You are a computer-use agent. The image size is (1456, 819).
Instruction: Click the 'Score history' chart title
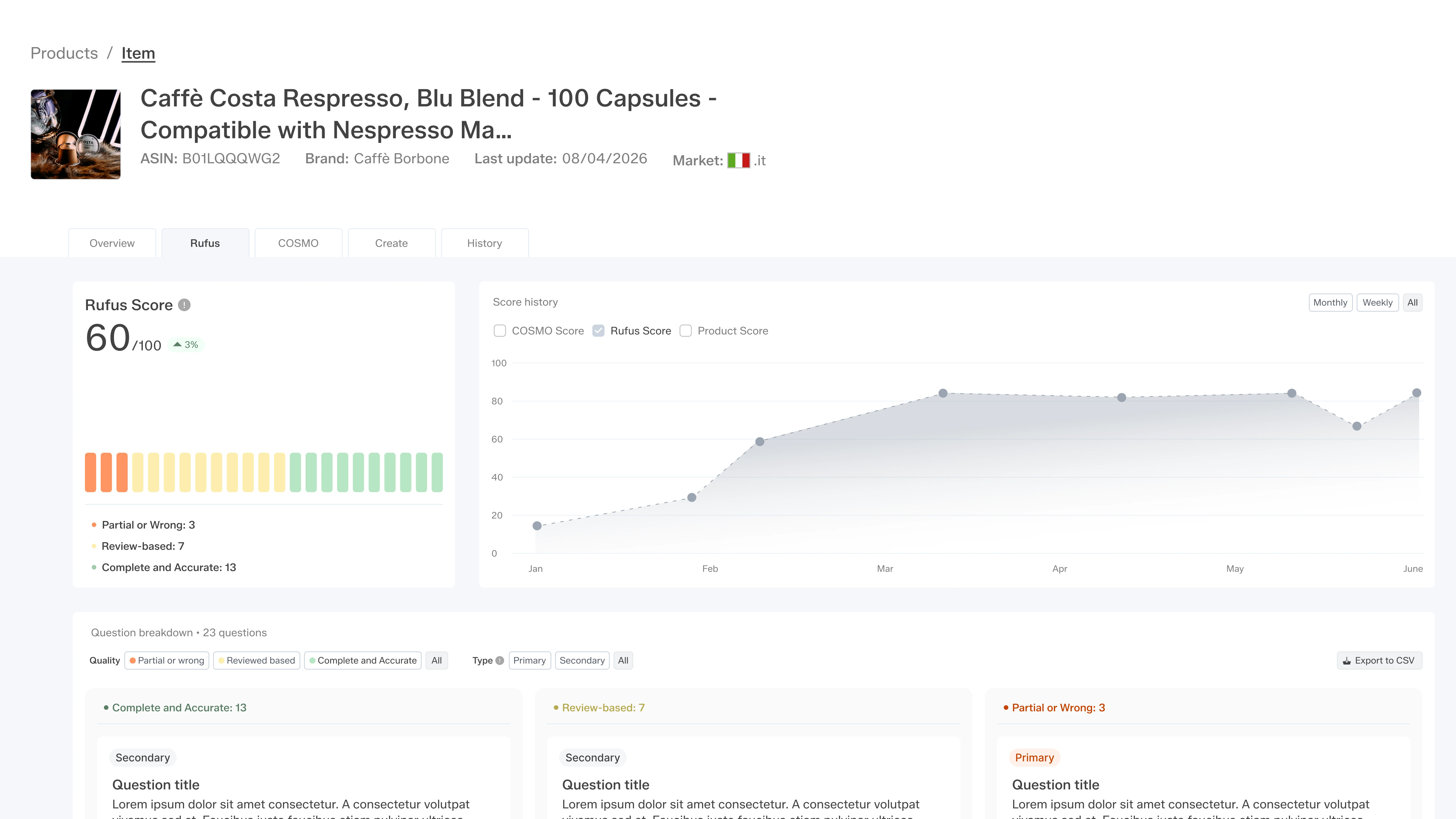click(525, 302)
